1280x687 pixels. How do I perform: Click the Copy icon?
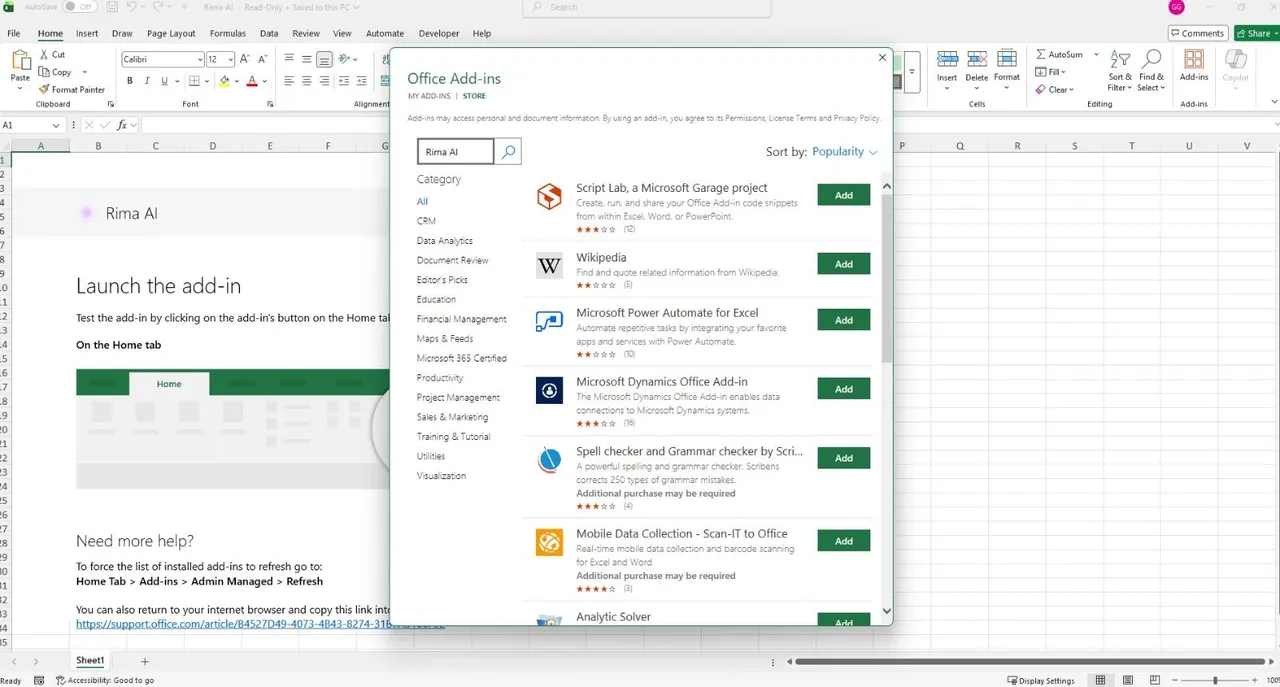click(x=44, y=72)
